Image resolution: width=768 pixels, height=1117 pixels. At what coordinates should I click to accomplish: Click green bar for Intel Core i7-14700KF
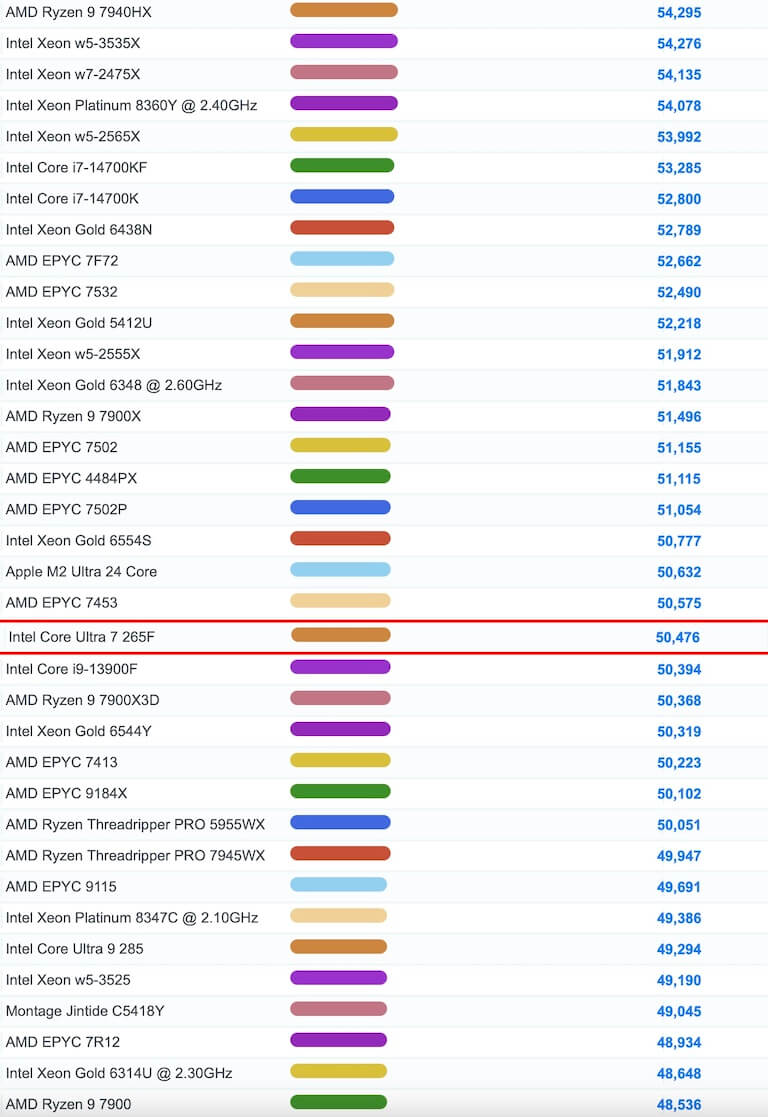(x=342, y=165)
